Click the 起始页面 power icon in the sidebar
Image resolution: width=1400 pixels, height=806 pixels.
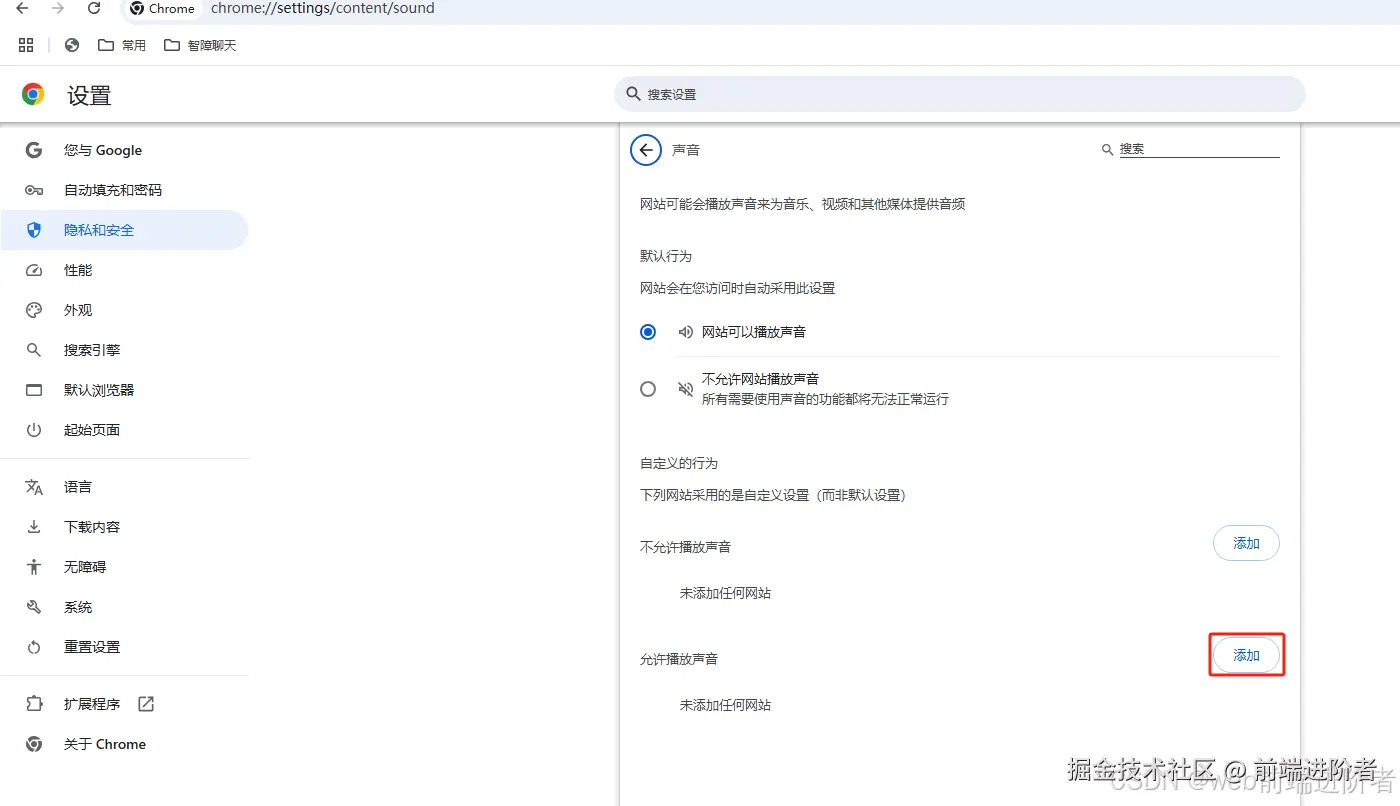point(33,429)
